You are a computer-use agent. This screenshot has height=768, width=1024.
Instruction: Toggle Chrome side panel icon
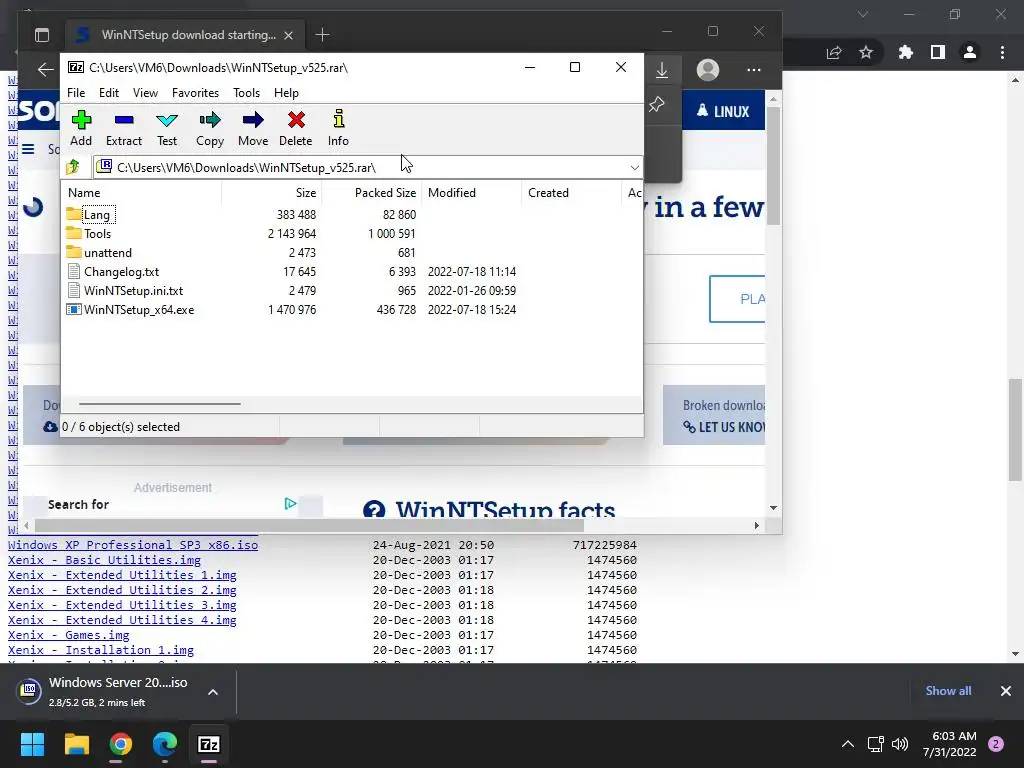[x=938, y=52]
